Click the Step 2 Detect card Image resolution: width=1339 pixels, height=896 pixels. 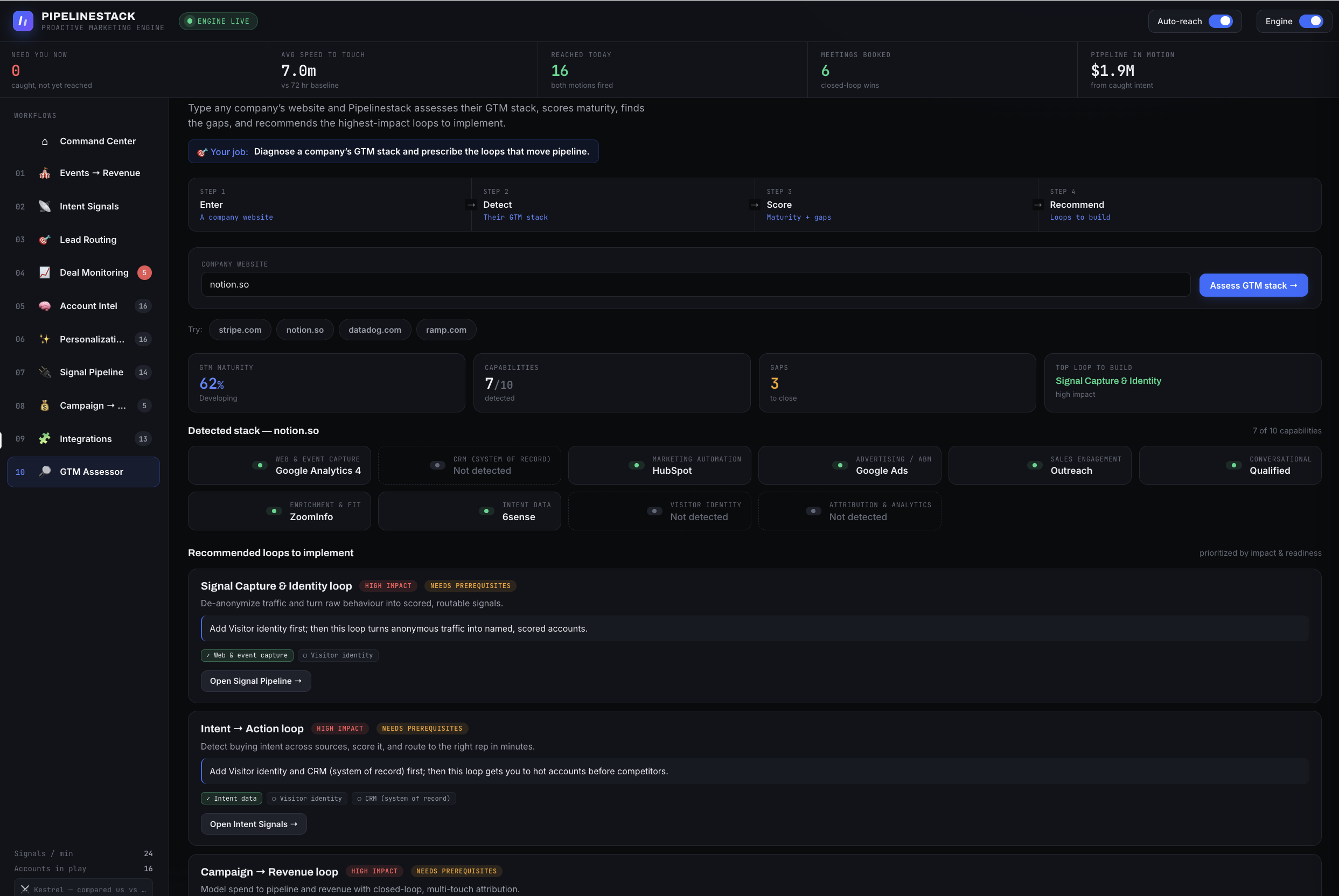613,205
